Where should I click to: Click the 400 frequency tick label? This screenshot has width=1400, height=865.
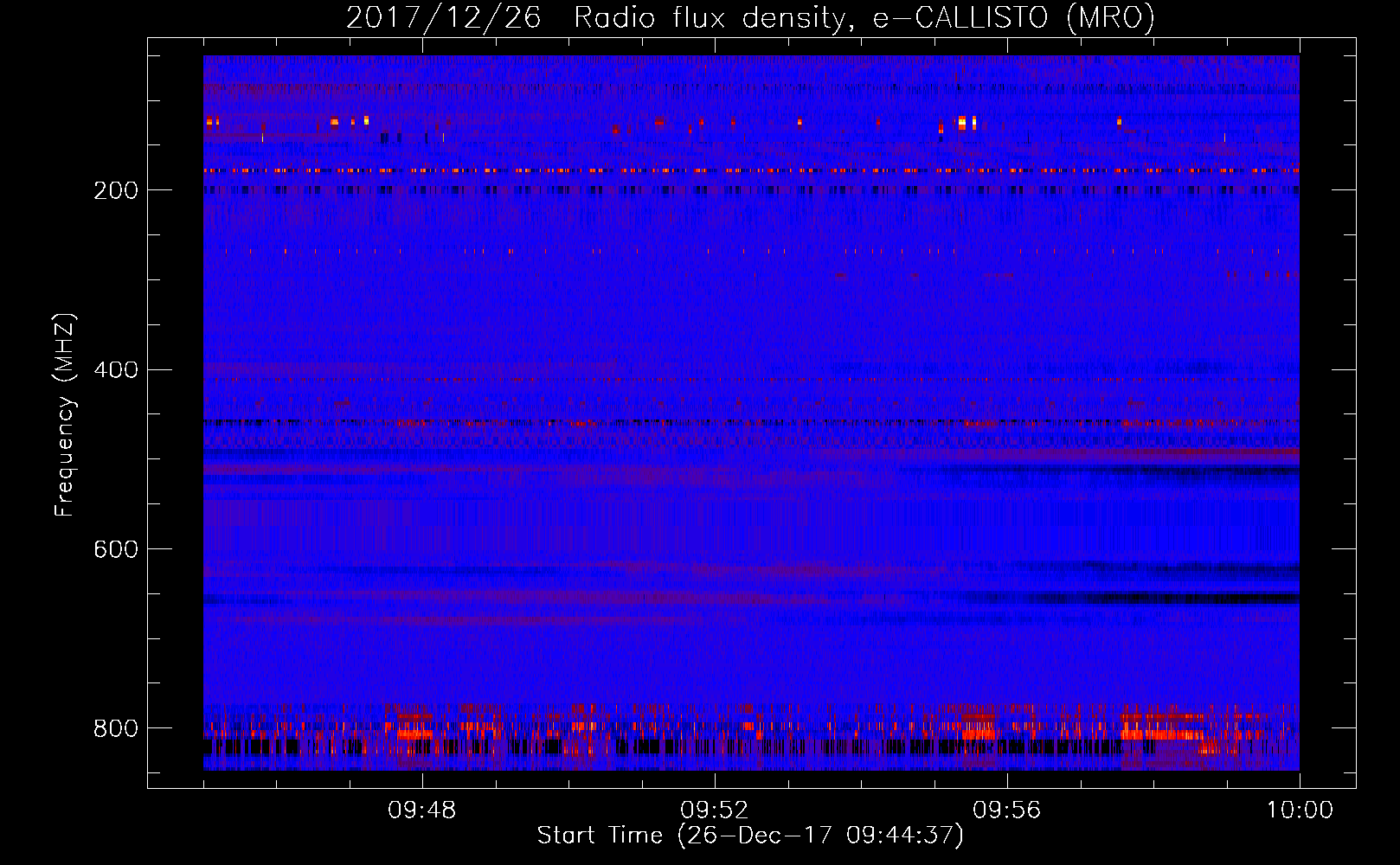[x=116, y=370]
